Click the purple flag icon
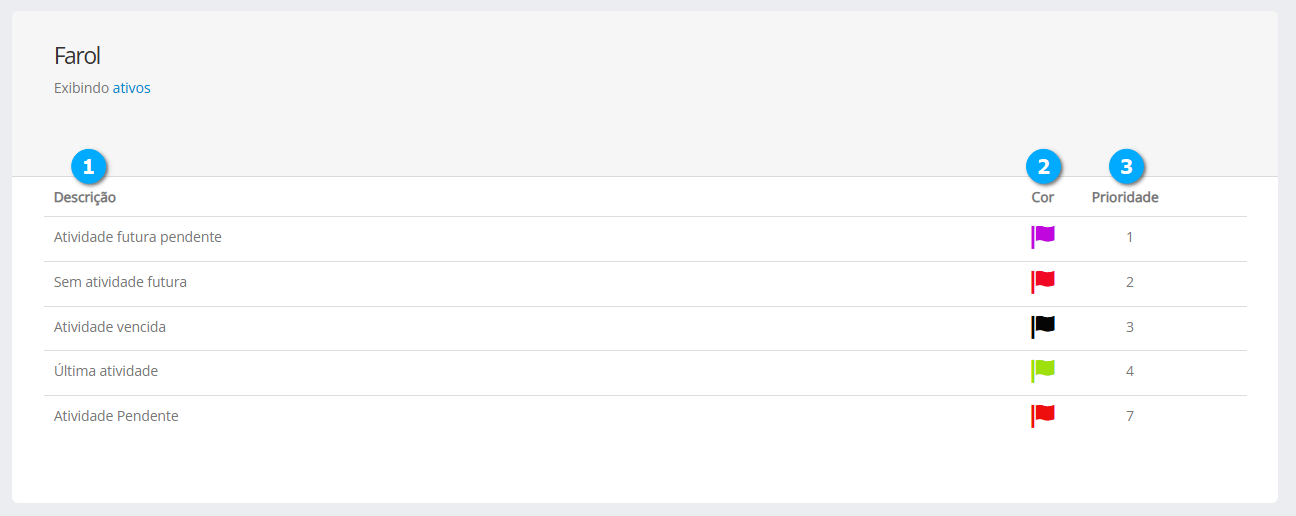Image resolution: width=1296 pixels, height=516 pixels. point(1043,236)
